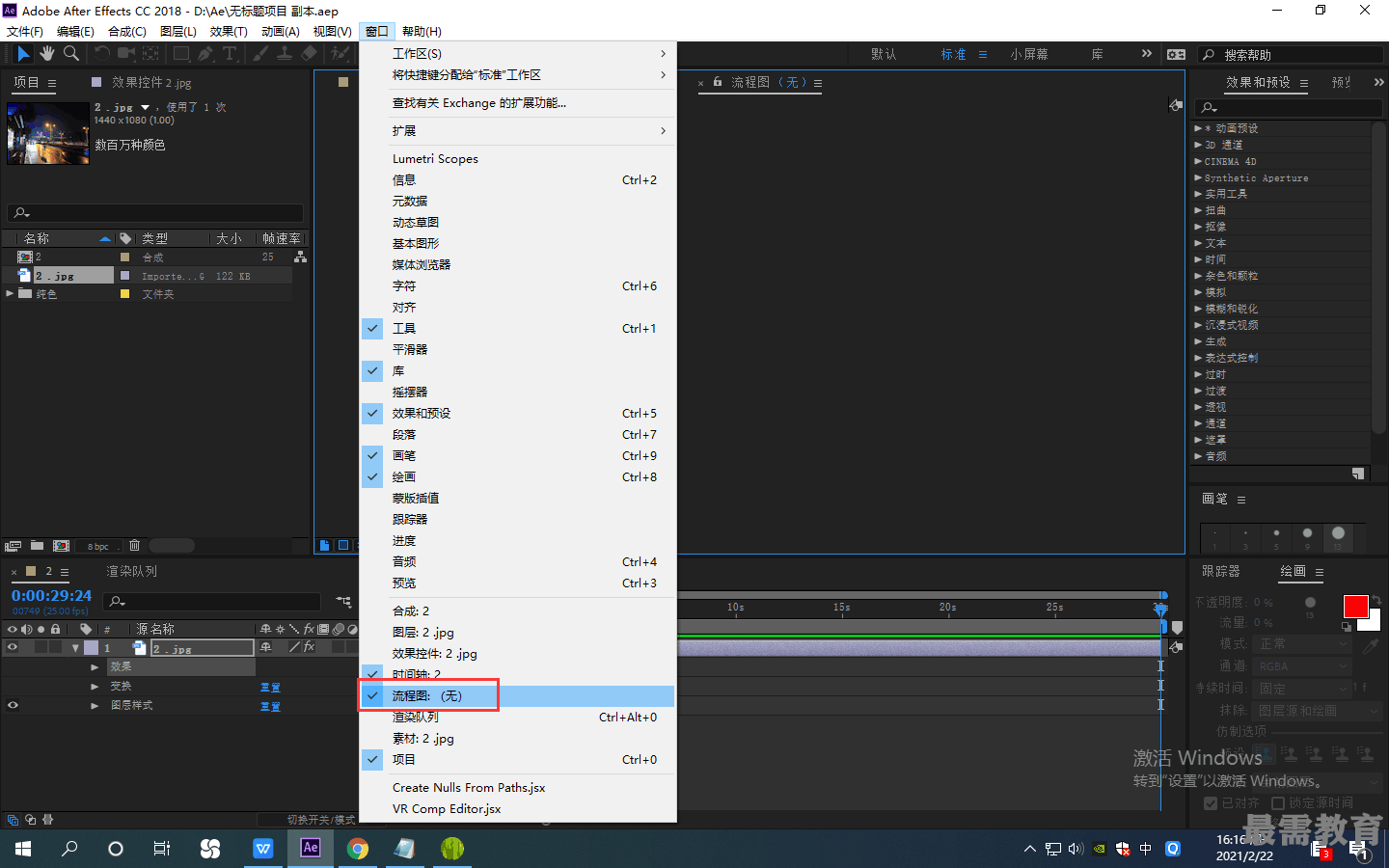Viewport: 1389px width, 868px height.
Task: Open Windows Start menu
Action: [23, 849]
